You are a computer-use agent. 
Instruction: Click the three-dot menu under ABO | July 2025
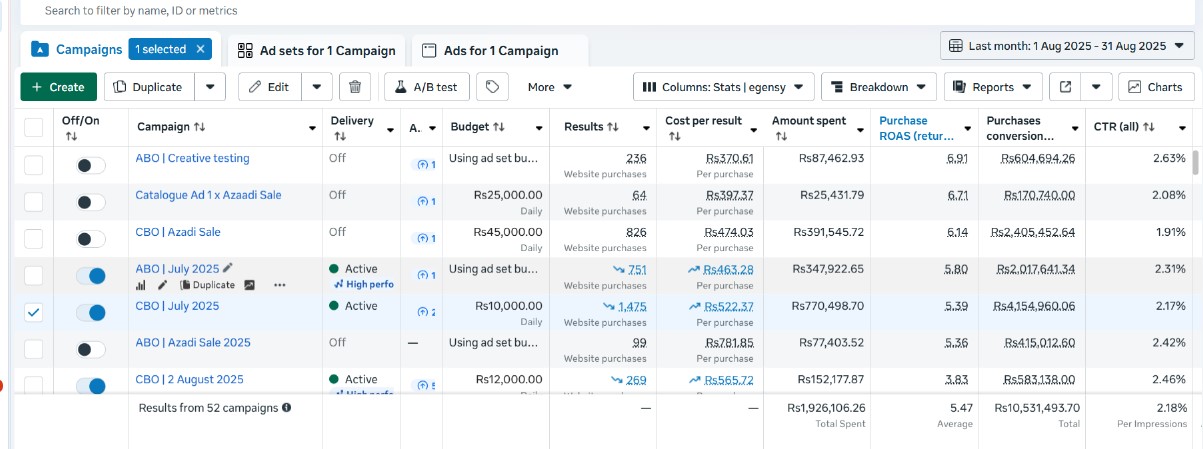[279, 285]
